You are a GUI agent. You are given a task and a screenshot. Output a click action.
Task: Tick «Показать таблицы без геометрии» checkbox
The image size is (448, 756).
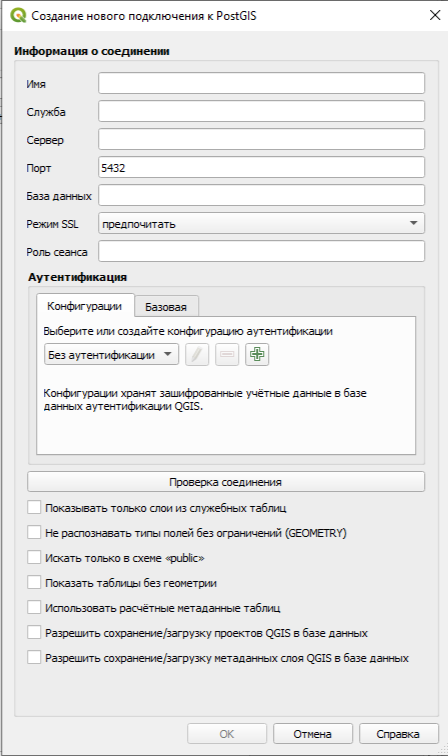point(34,583)
